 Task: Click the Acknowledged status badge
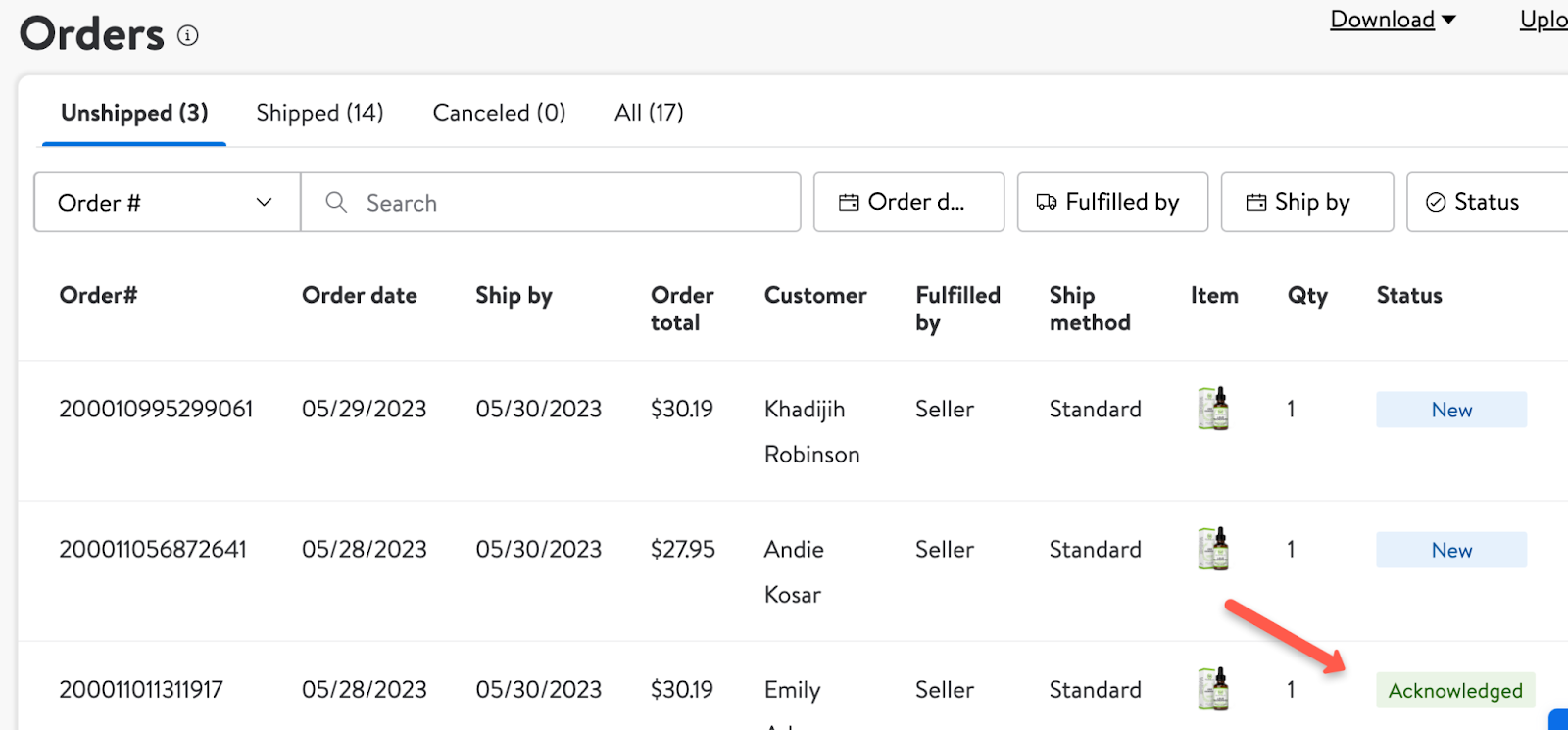point(1455,690)
